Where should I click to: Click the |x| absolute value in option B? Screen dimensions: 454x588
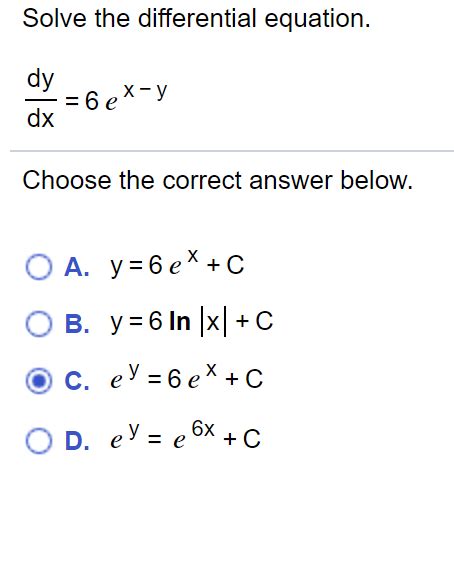pyautogui.click(x=214, y=322)
